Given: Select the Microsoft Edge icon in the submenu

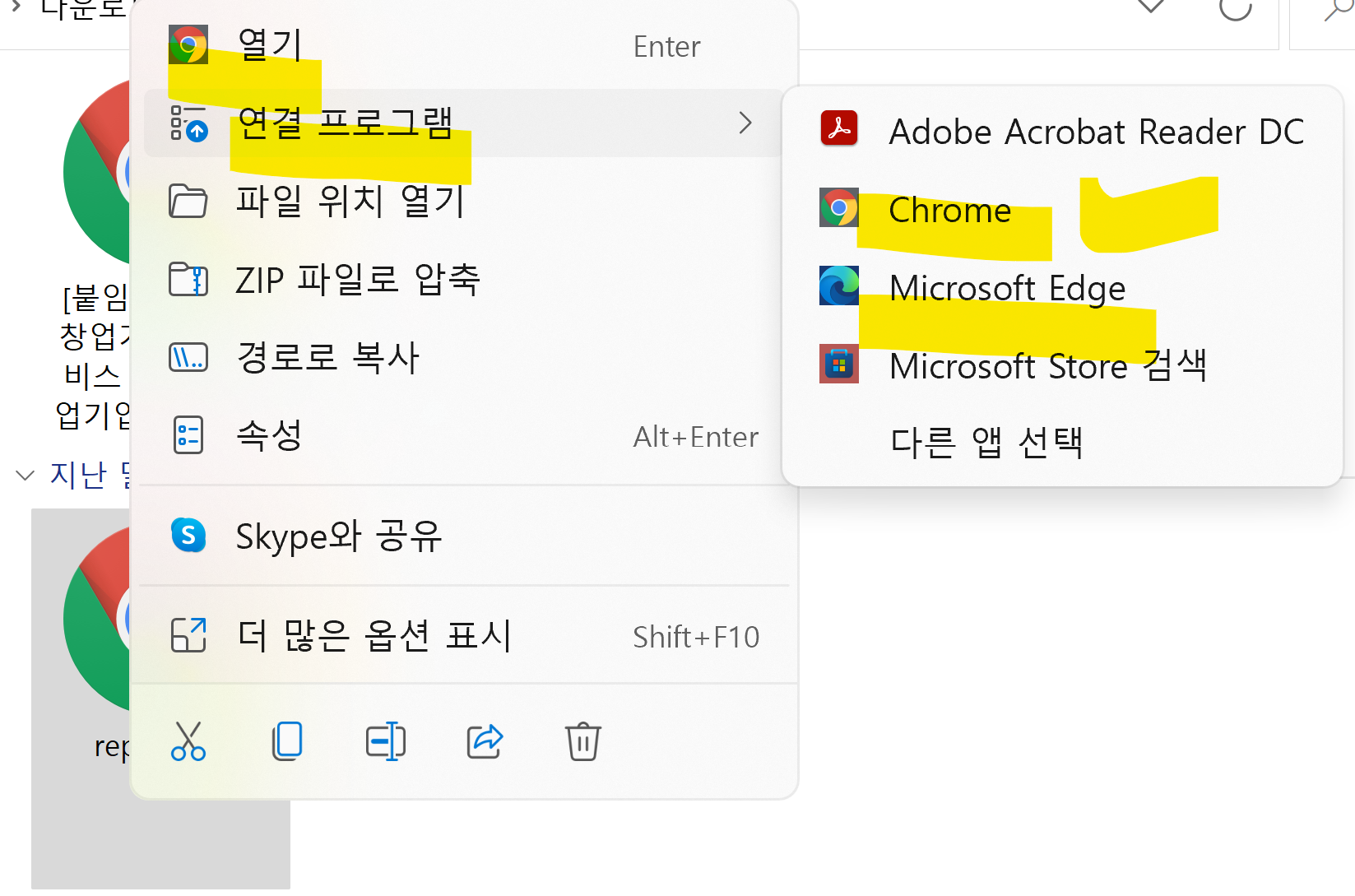Looking at the screenshot, I should [x=838, y=286].
